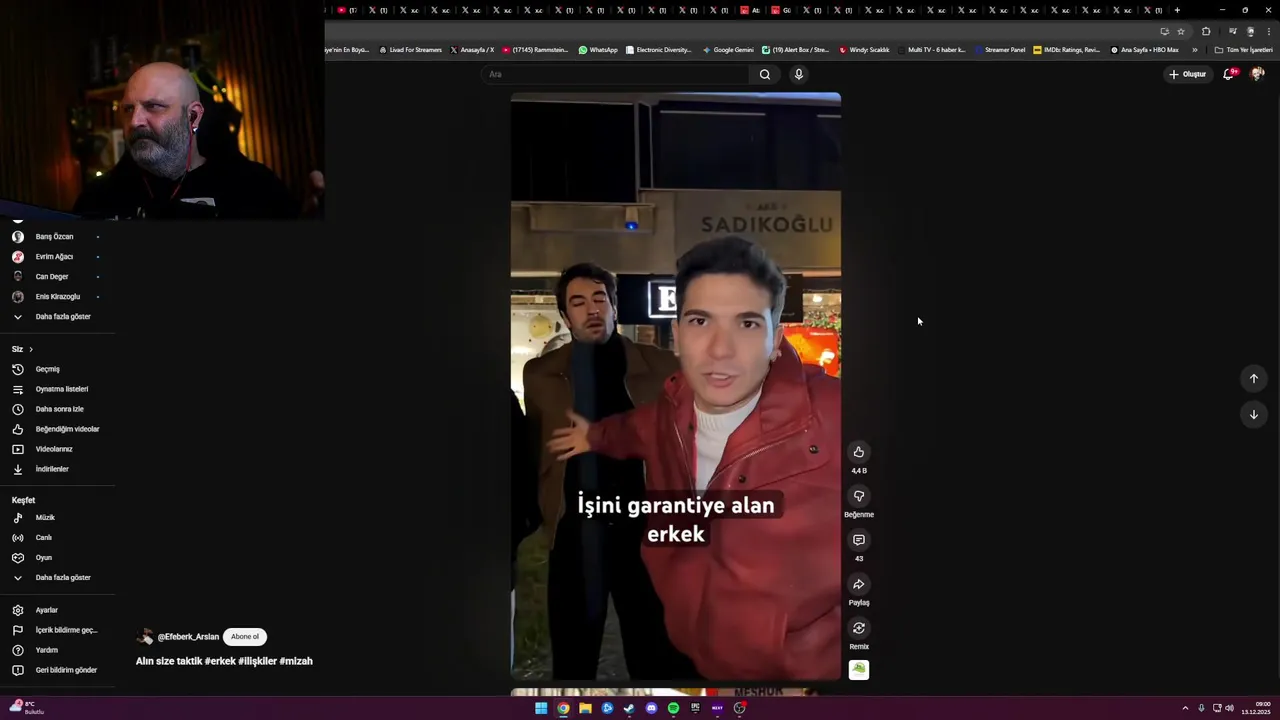This screenshot has width=1280, height=720.
Task: Open Beğendiğim videolar
Action: (x=56, y=429)
